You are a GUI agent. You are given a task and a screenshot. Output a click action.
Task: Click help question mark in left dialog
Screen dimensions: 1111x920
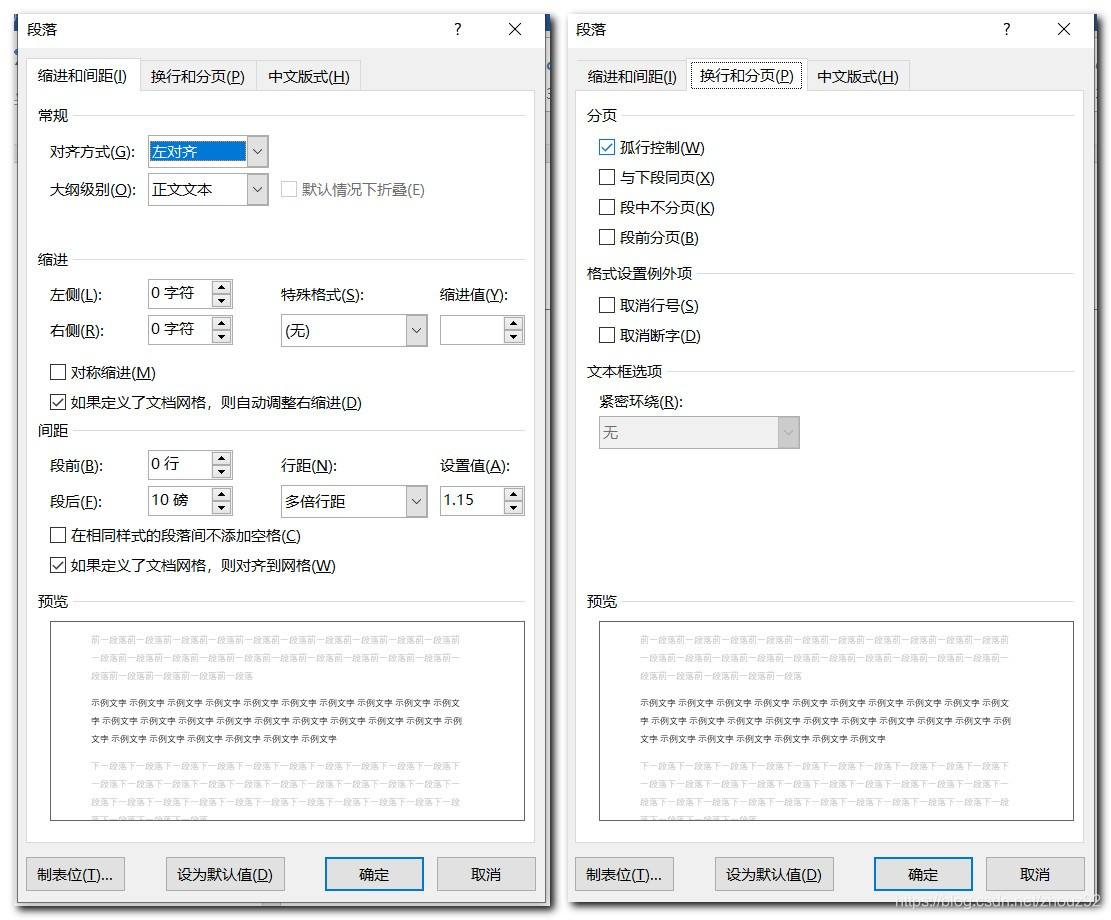458,29
